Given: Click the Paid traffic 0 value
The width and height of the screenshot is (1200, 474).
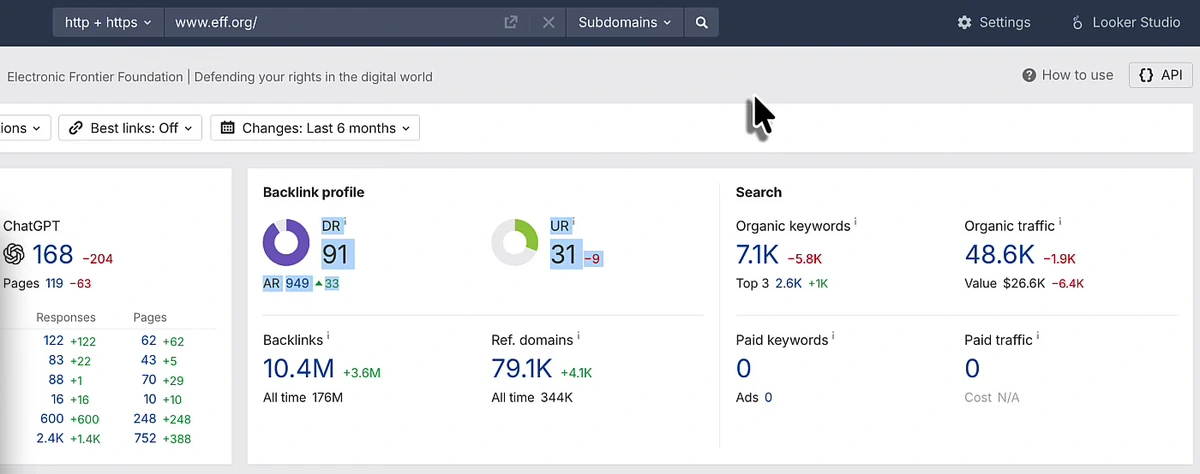Looking at the screenshot, I should coord(972,368).
